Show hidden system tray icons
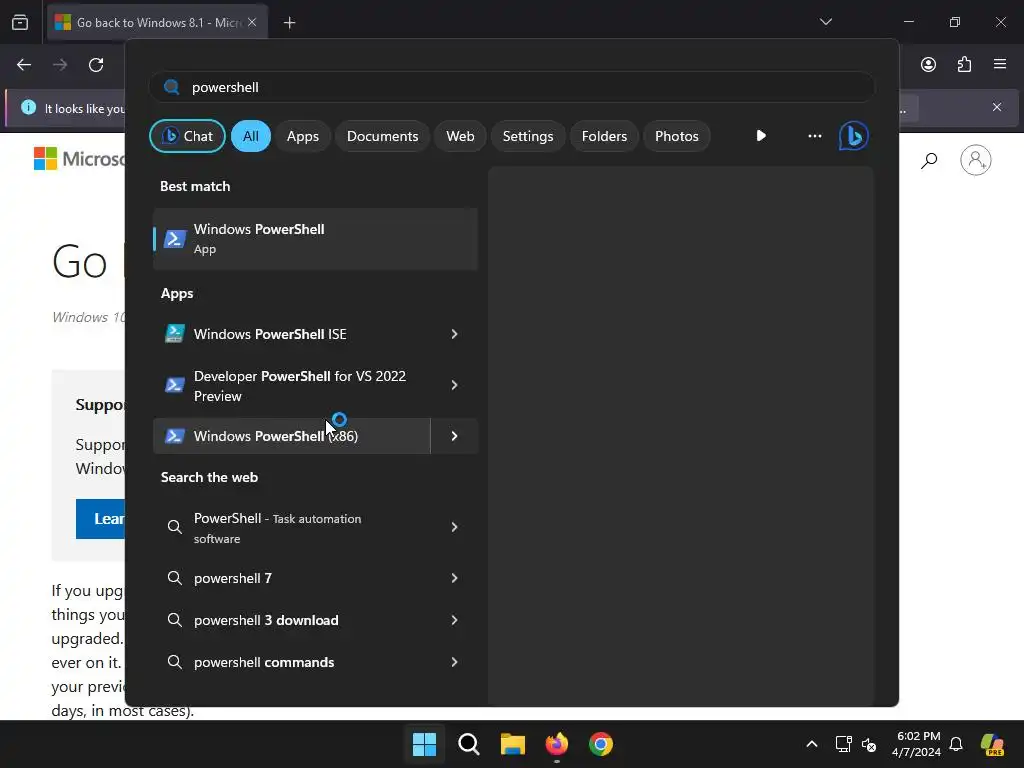This screenshot has width=1024, height=768. (x=812, y=744)
